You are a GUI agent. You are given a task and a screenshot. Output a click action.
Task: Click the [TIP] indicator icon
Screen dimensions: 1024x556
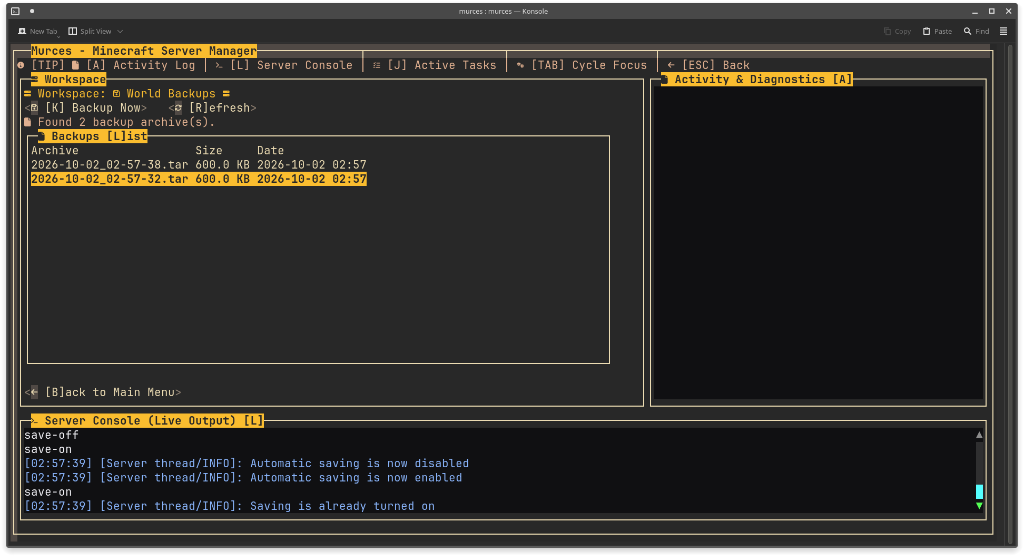(x=21, y=65)
